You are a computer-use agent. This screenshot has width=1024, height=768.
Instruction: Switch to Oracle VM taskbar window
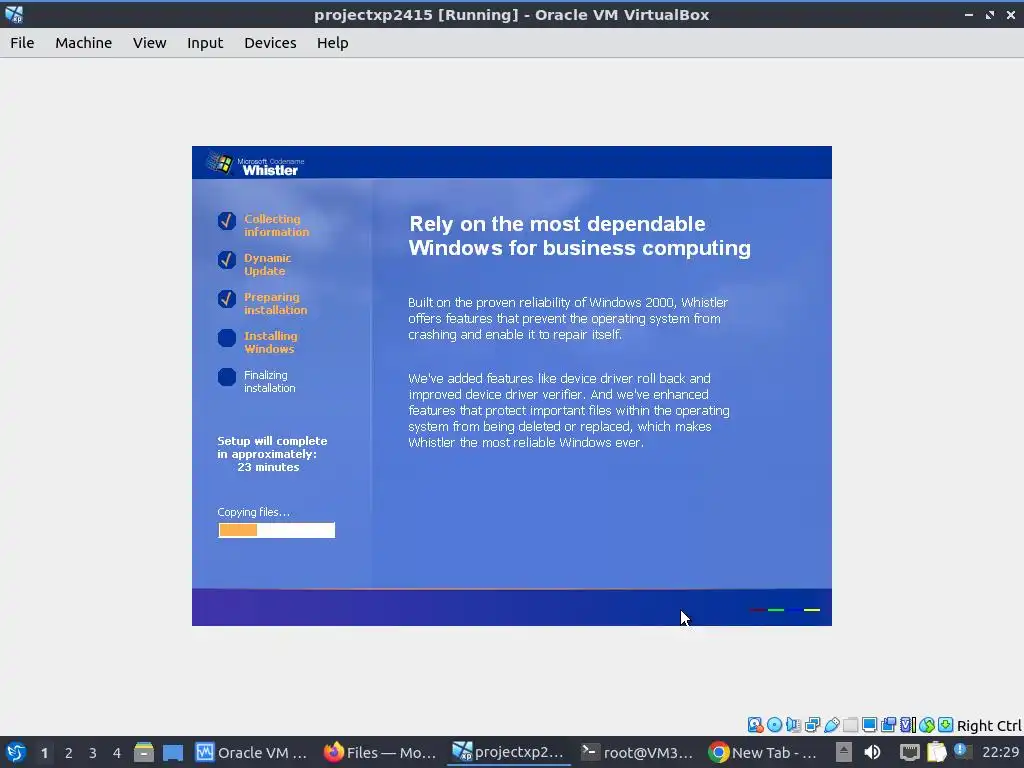point(251,752)
